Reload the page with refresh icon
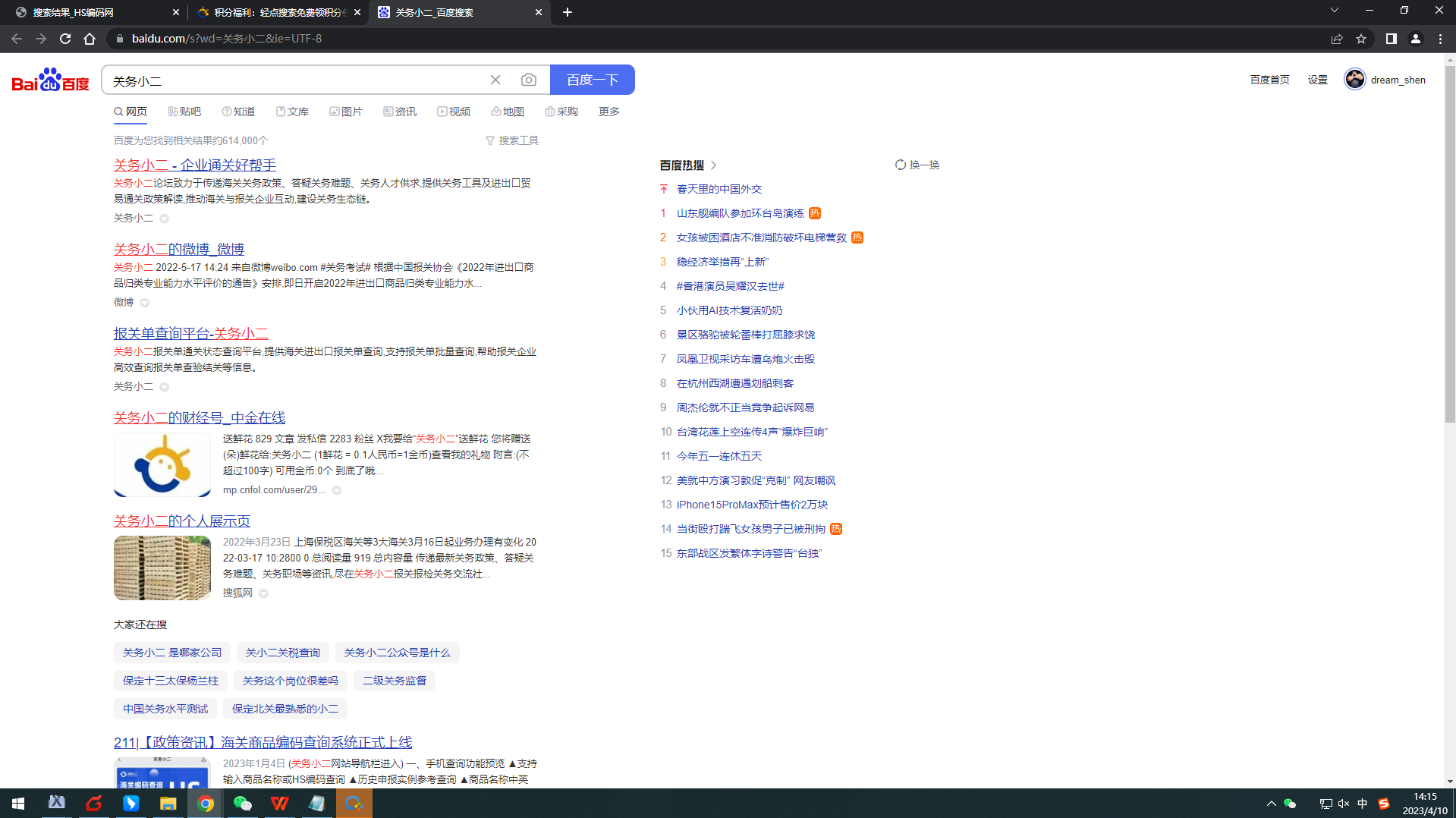Image resolution: width=1456 pixels, height=818 pixels. pyautogui.click(x=65, y=39)
